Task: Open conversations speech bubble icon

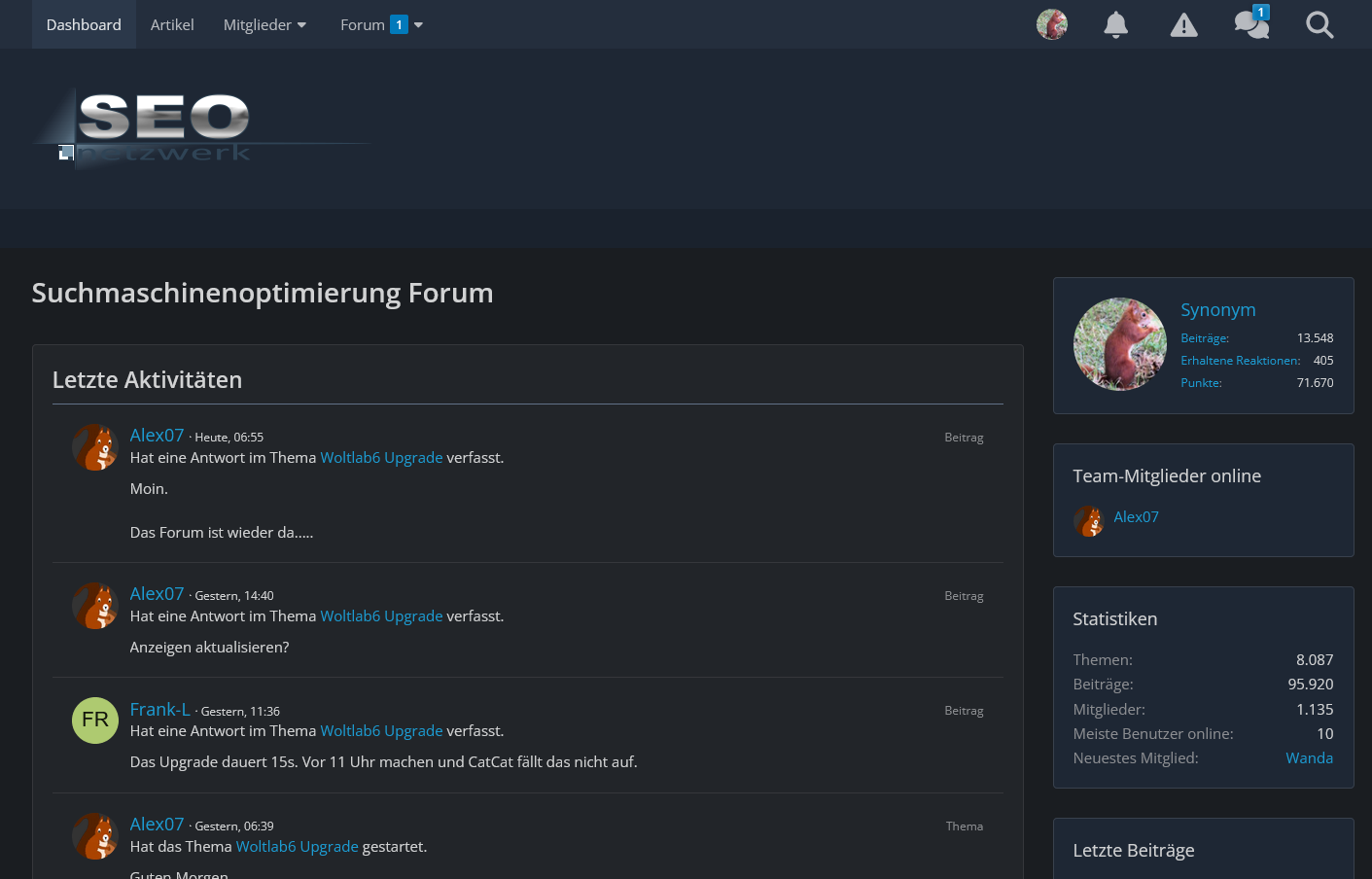Action: 1251,24
